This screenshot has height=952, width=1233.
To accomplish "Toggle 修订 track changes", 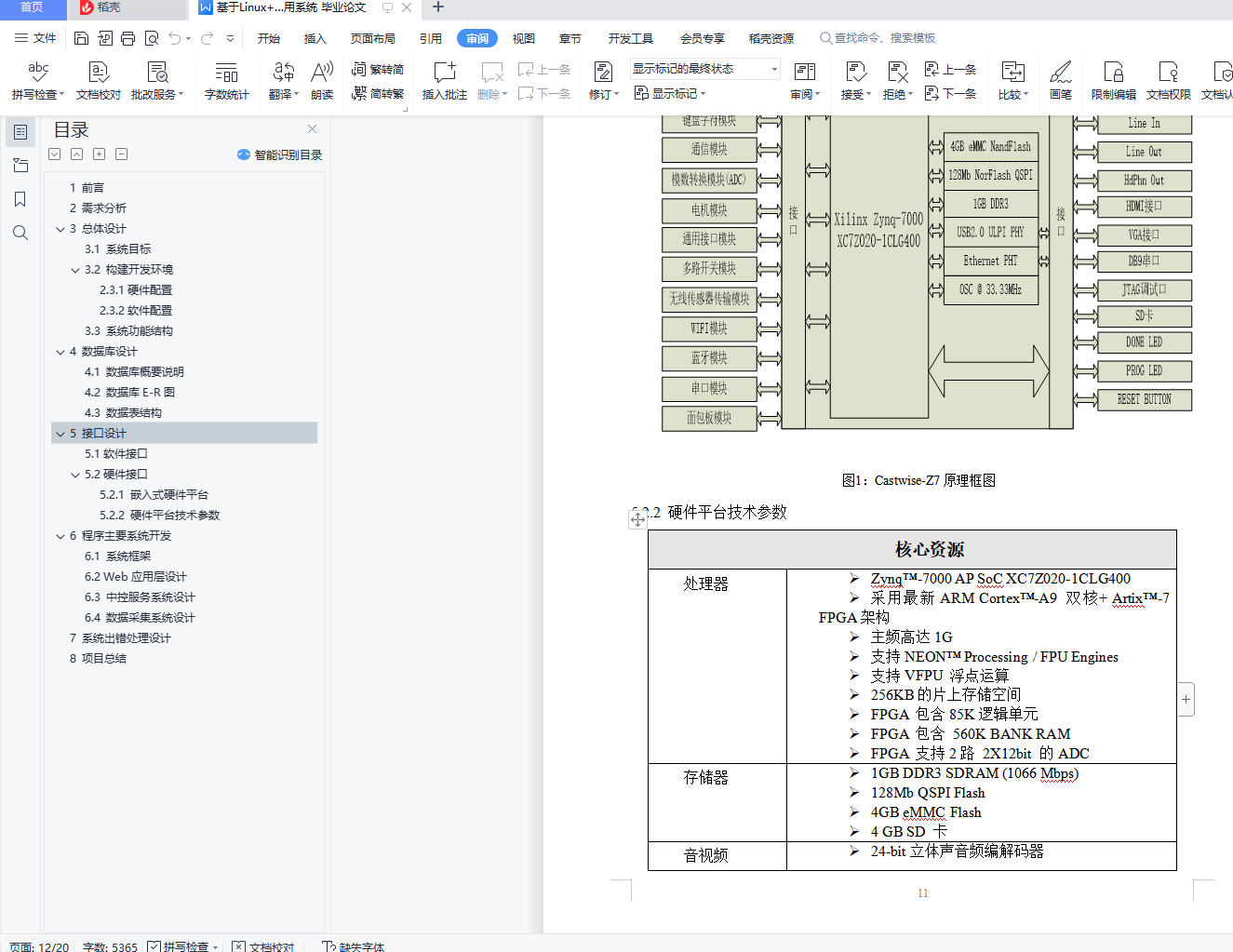I will [x=603, y=81].
